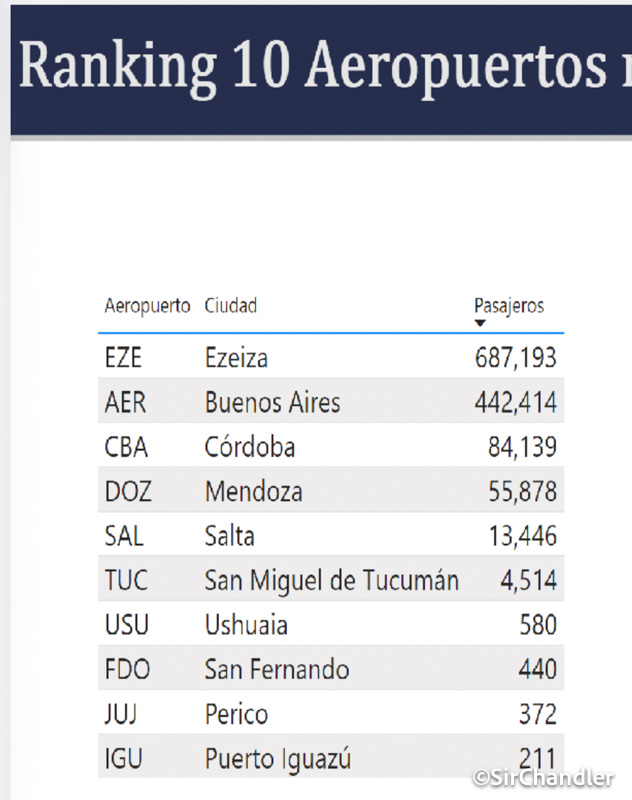Screen dimensions: 632x800
Task: Select the 84,139 passengers cell
Action: [522, 447]
